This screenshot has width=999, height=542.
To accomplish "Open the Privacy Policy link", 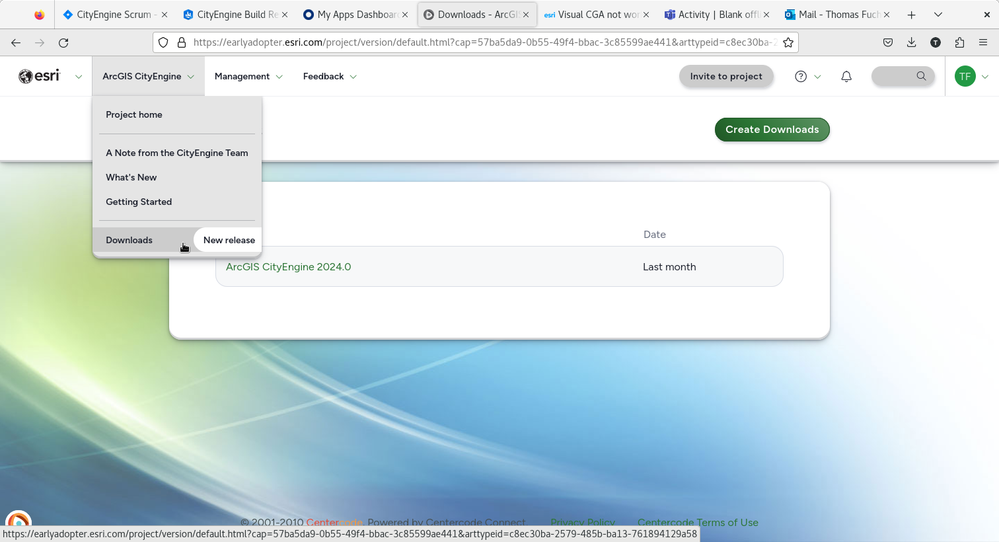I will pos(582,522).
